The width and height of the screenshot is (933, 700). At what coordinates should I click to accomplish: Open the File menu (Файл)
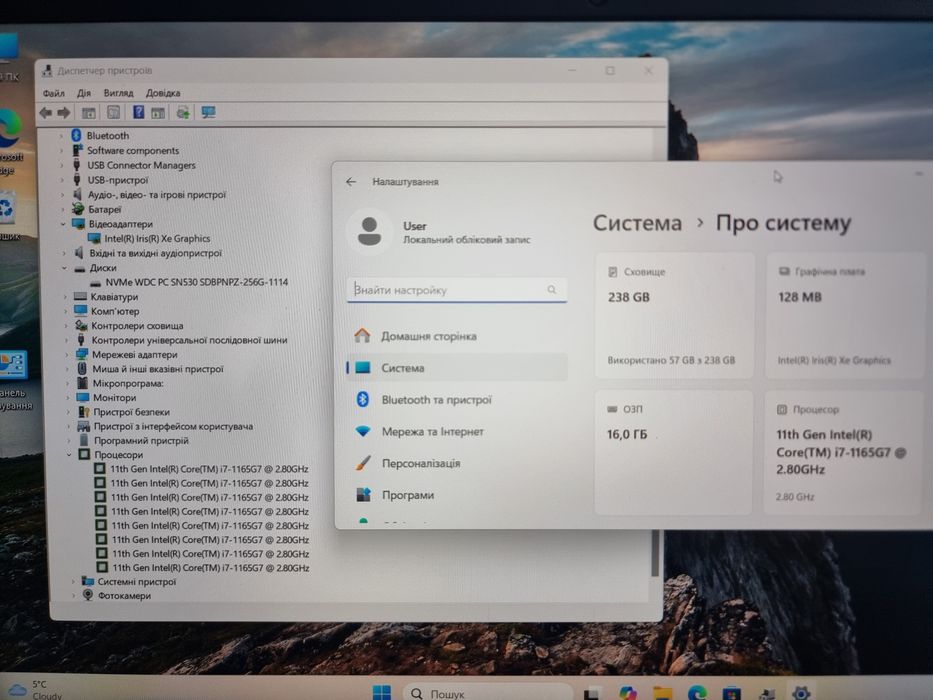[x=54, y=93]
